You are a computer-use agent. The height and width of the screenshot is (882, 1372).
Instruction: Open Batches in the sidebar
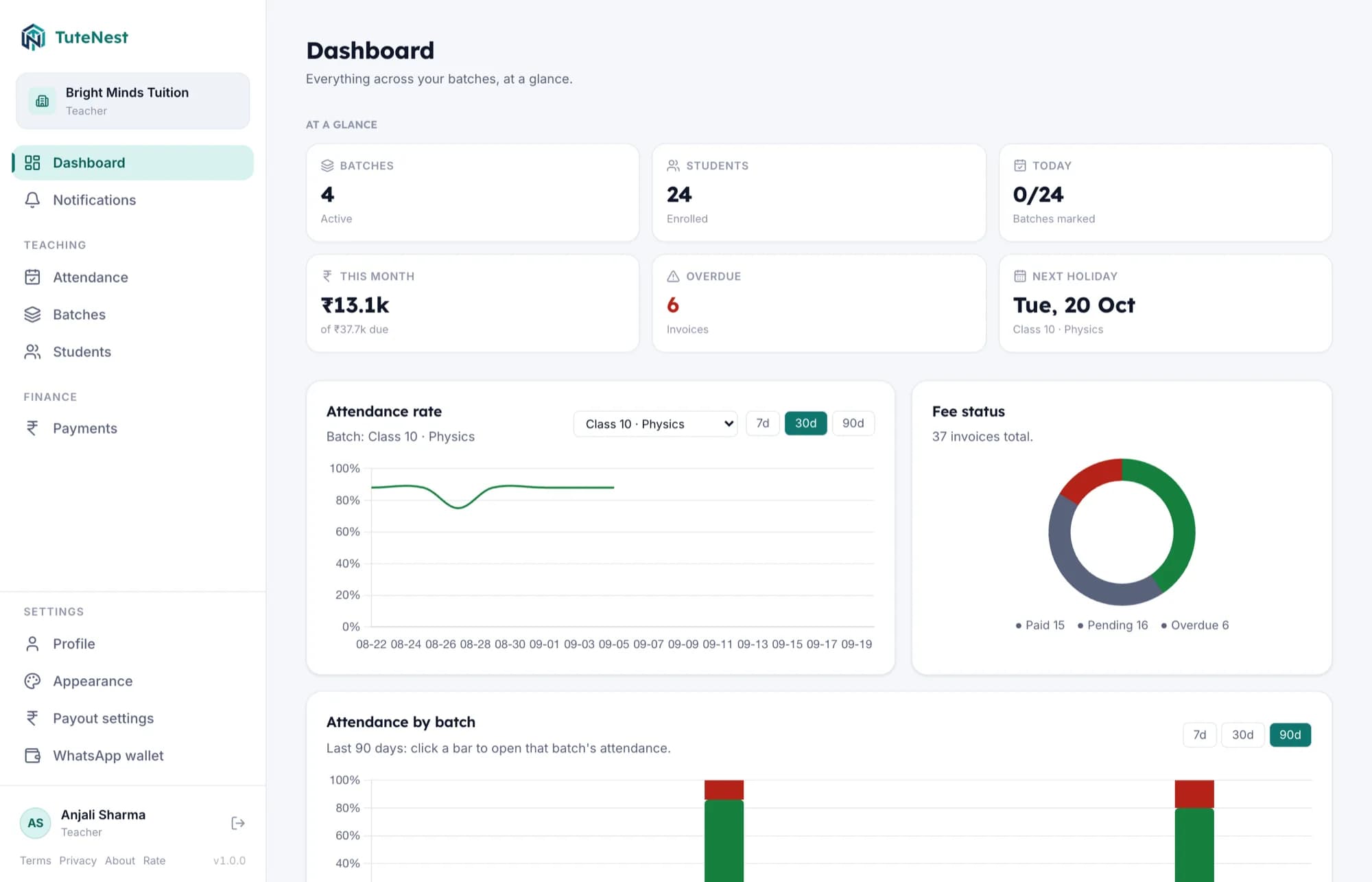click(132, 314)
